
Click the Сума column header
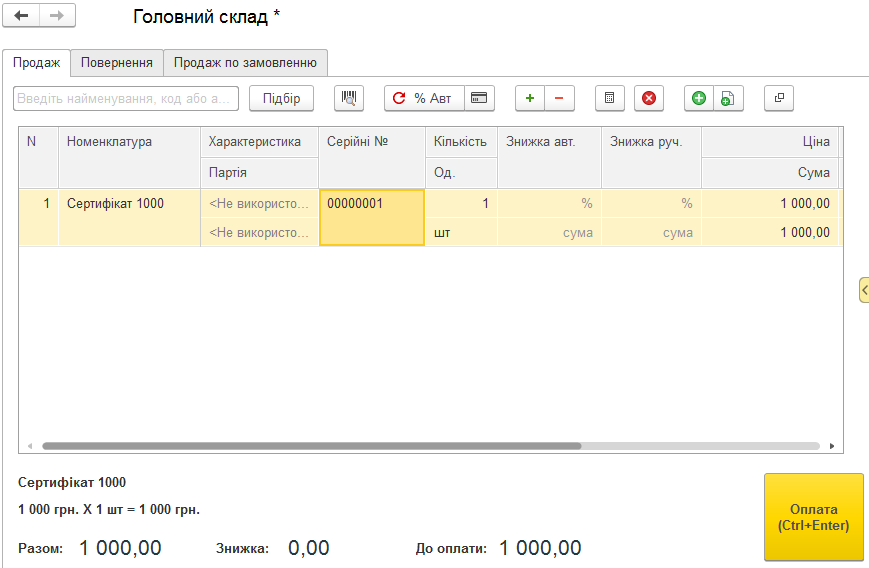(x=770, y=173)
